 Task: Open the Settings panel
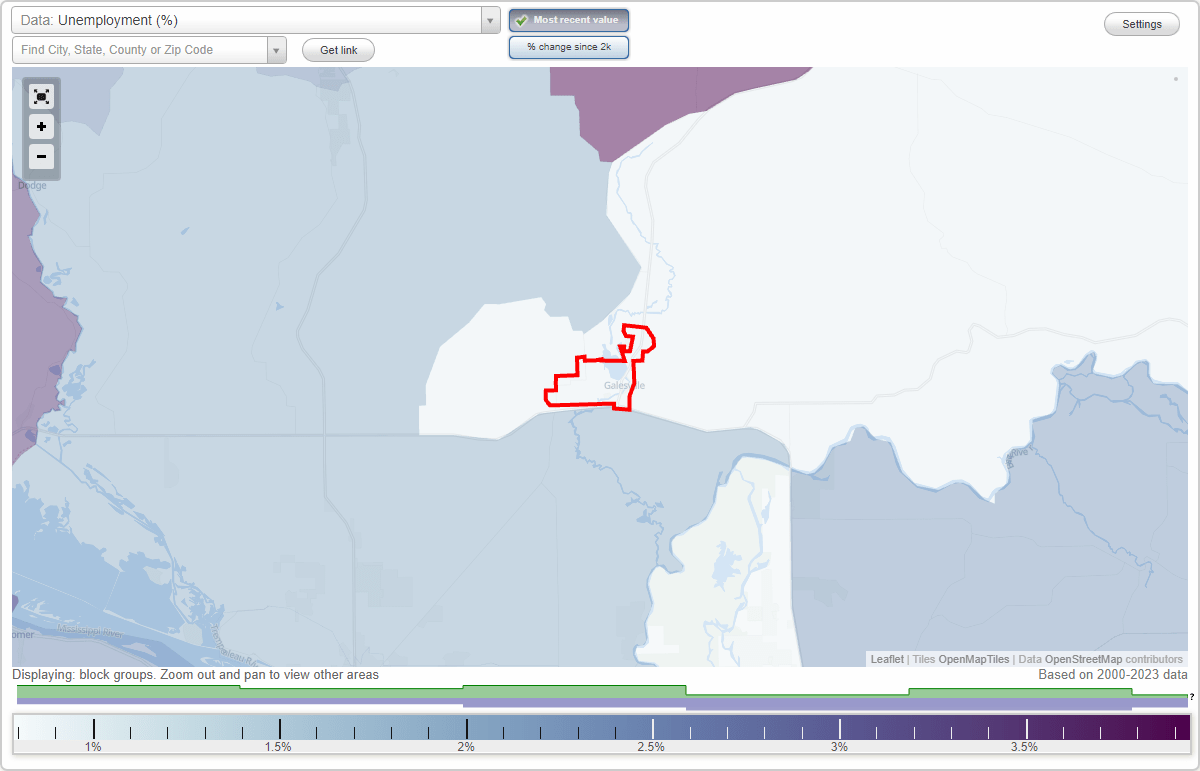[x=1141, y=23]
